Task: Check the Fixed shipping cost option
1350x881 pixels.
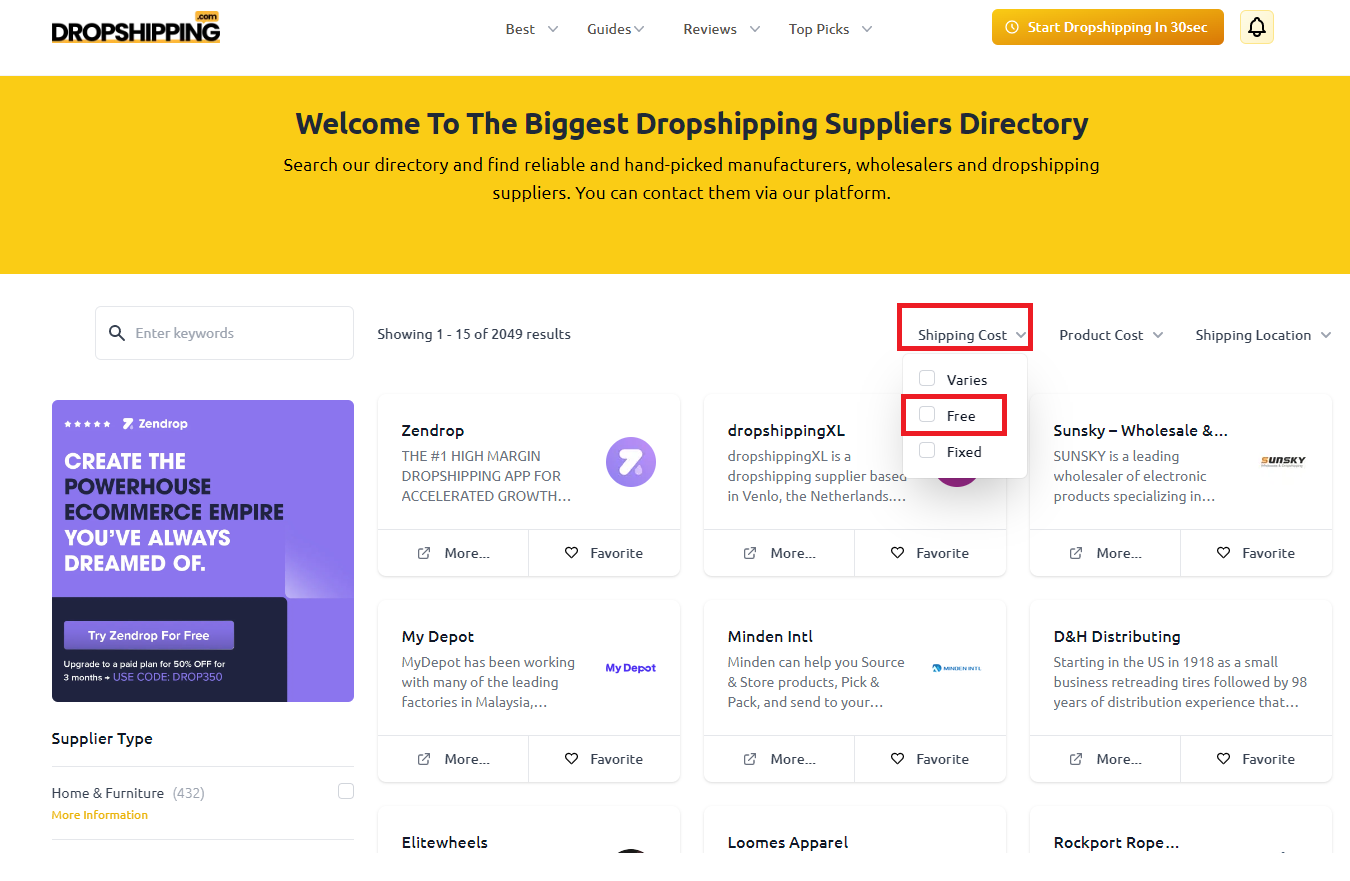Action: [927, 450]
